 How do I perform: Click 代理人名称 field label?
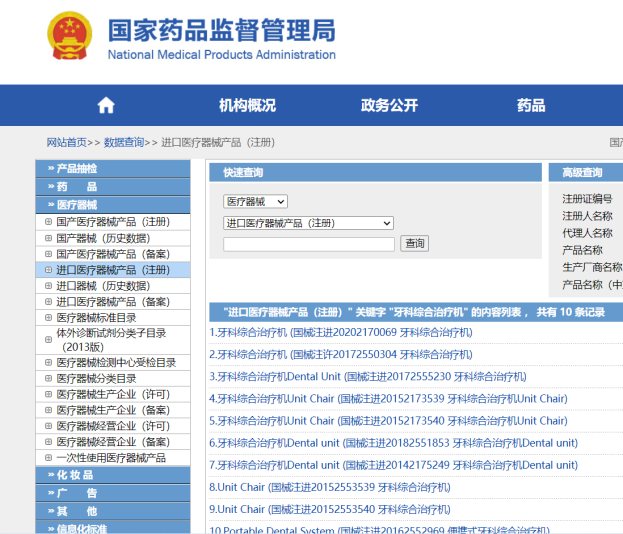tap(587, 233)
